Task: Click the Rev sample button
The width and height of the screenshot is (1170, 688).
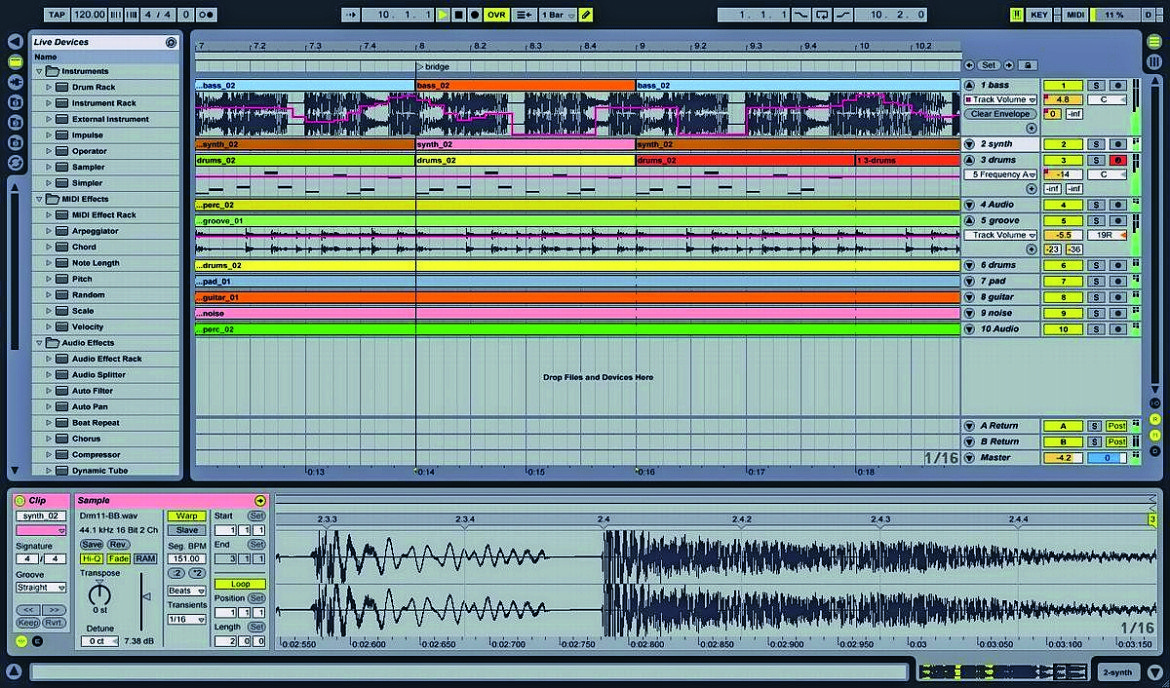Action: [118, 545]
